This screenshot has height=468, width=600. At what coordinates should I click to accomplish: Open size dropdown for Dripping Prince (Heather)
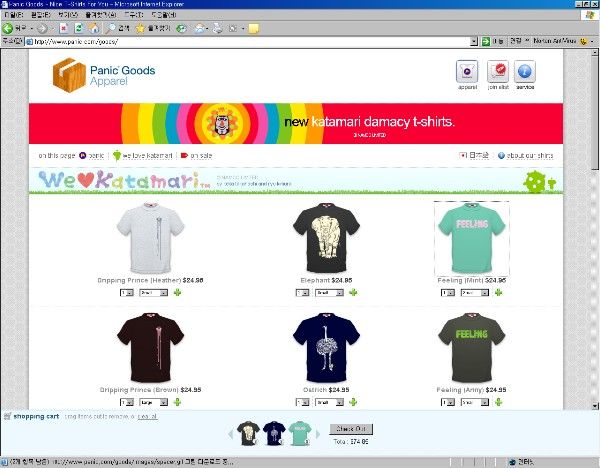(153, 293)
